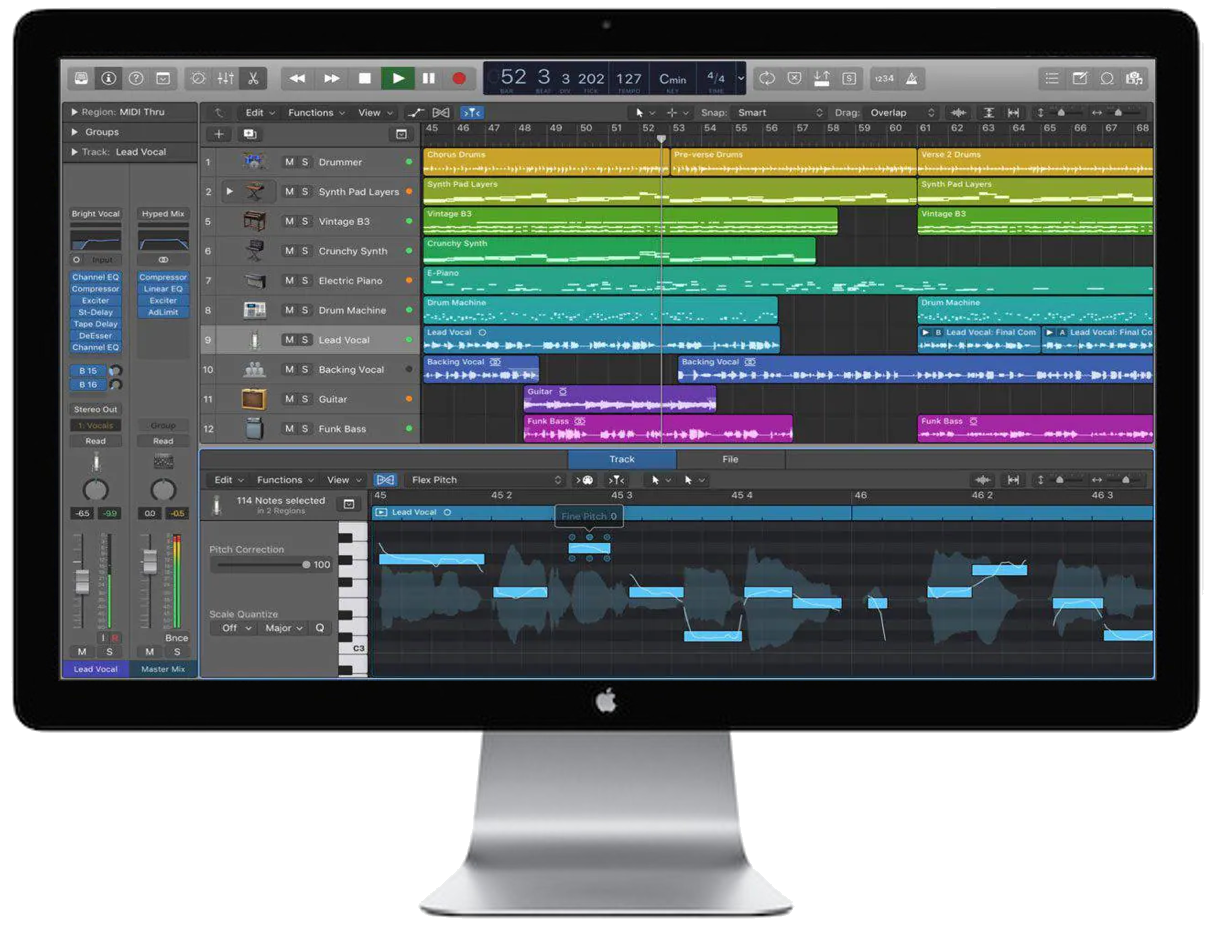This screenshot has width=1215, height=935.
Task: Open the Smart Controls button
Action: click(198, 78)
